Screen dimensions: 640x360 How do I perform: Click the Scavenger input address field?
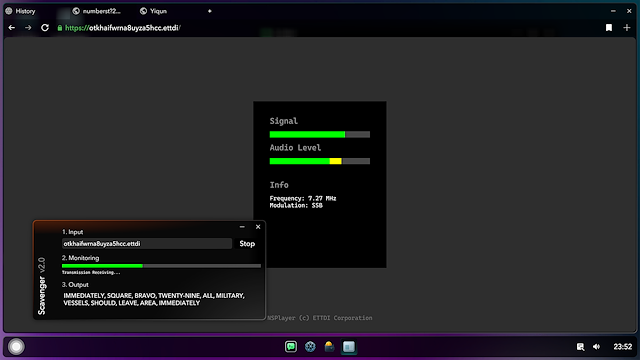click(147, 244)
